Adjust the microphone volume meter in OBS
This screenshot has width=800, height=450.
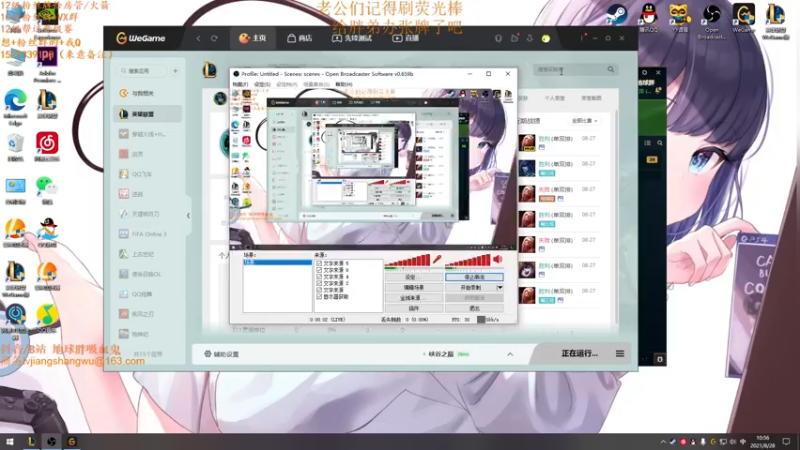tap(407, 261)
